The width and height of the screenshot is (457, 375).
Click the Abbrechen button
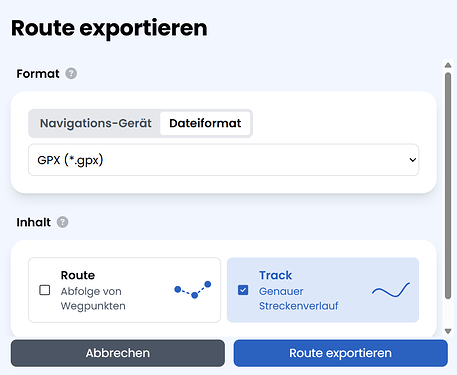coord(118,353)
